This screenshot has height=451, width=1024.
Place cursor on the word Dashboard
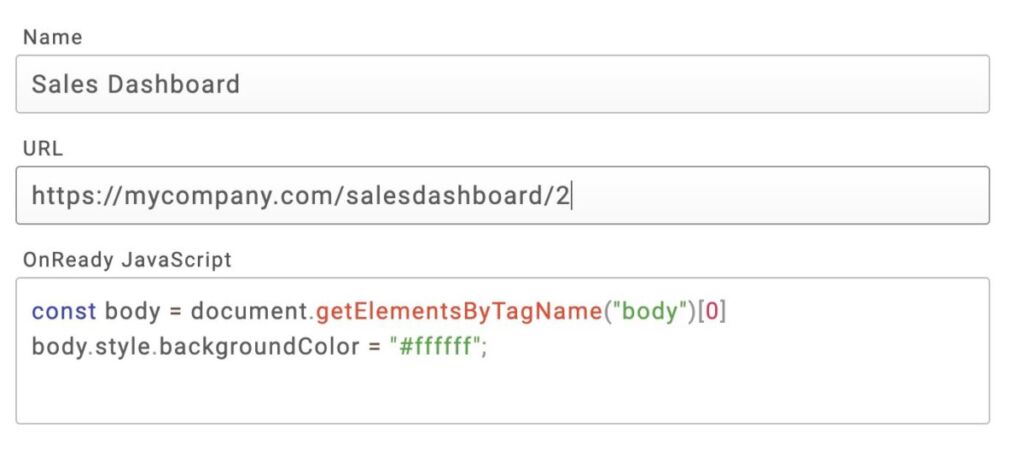175,84
